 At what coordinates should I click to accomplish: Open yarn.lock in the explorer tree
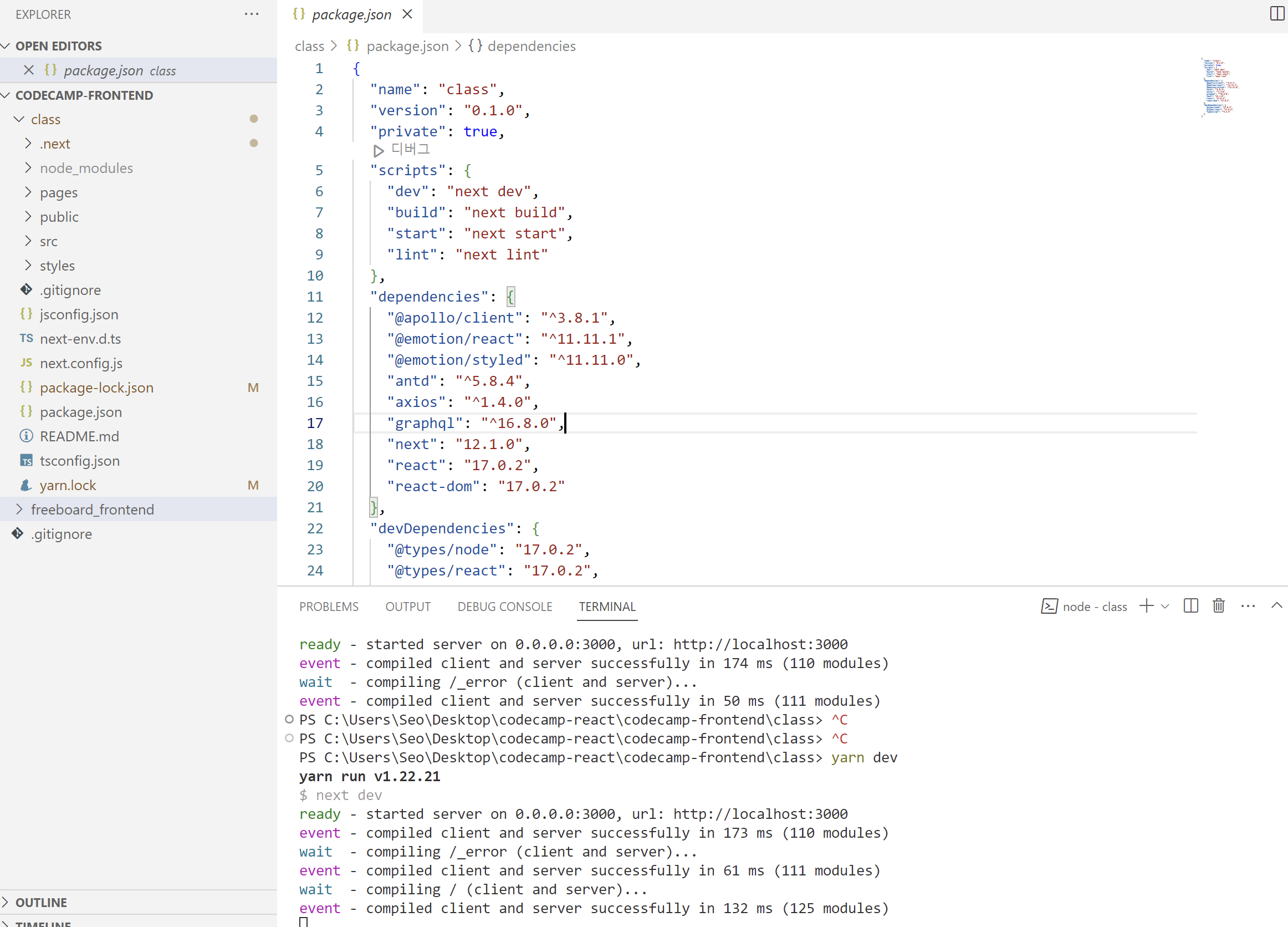(68, 485)
